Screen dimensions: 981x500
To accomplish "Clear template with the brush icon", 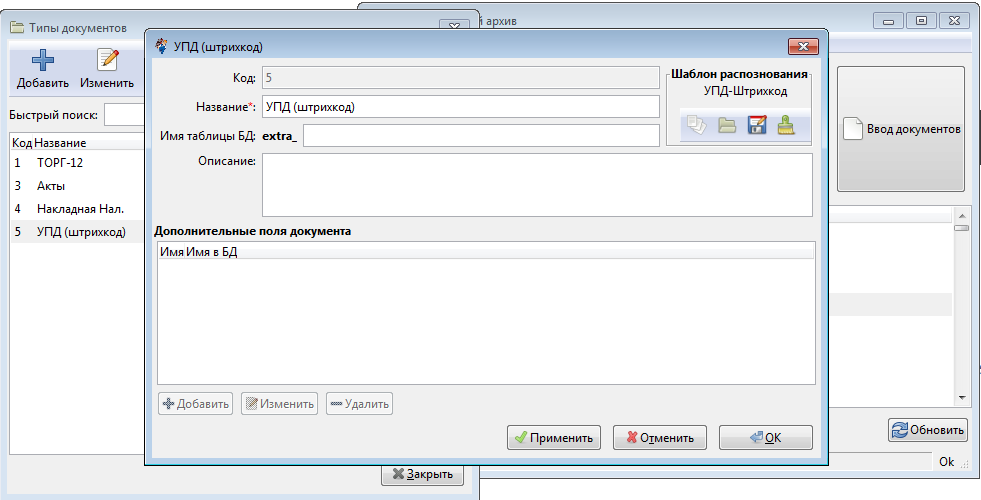I will [786, 125].
